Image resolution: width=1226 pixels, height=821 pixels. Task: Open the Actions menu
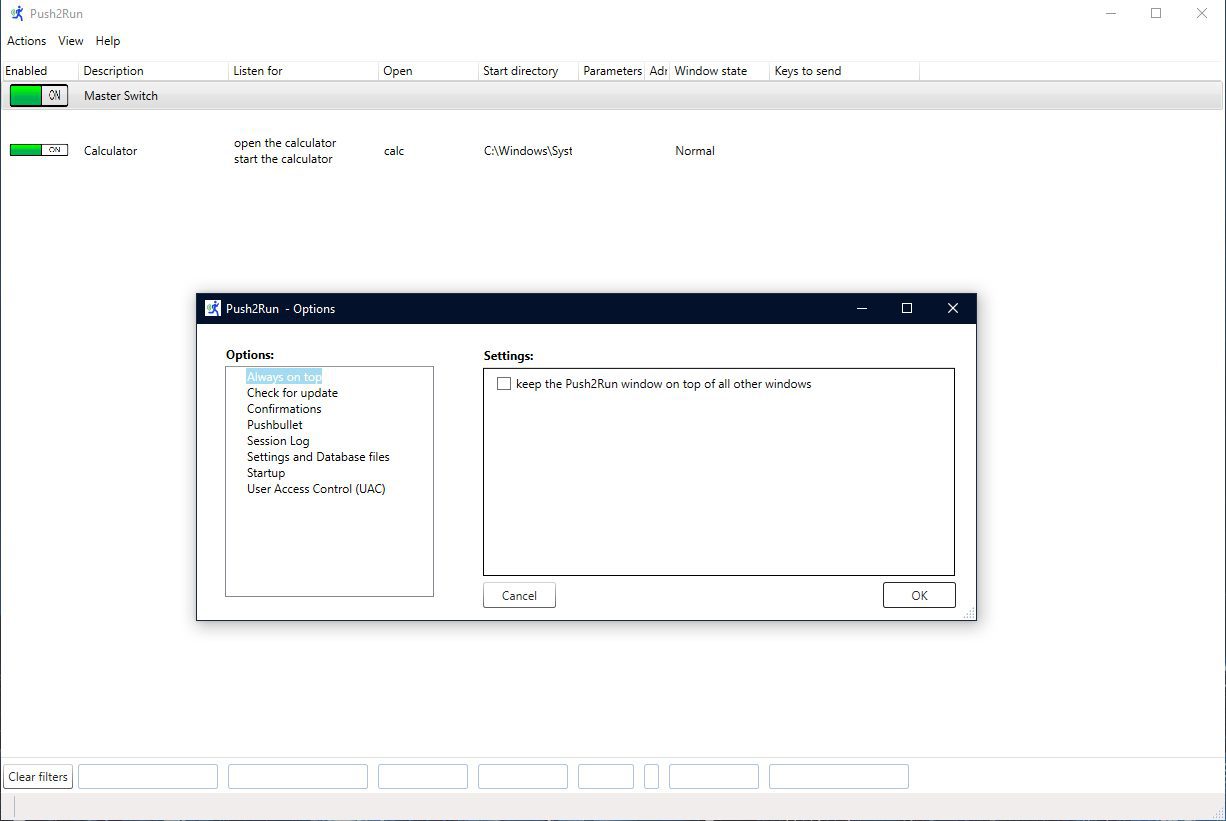point(26,41)
